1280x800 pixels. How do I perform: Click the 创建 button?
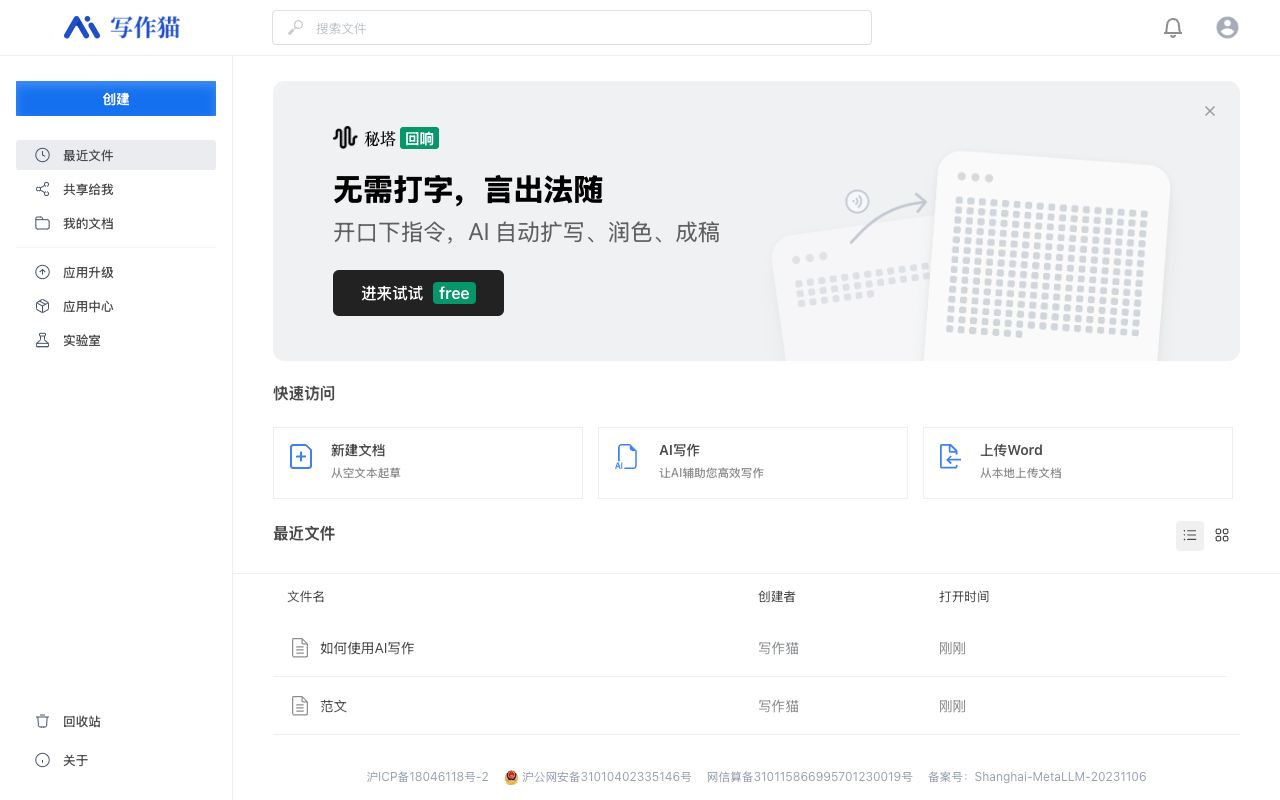coord(116,99)
